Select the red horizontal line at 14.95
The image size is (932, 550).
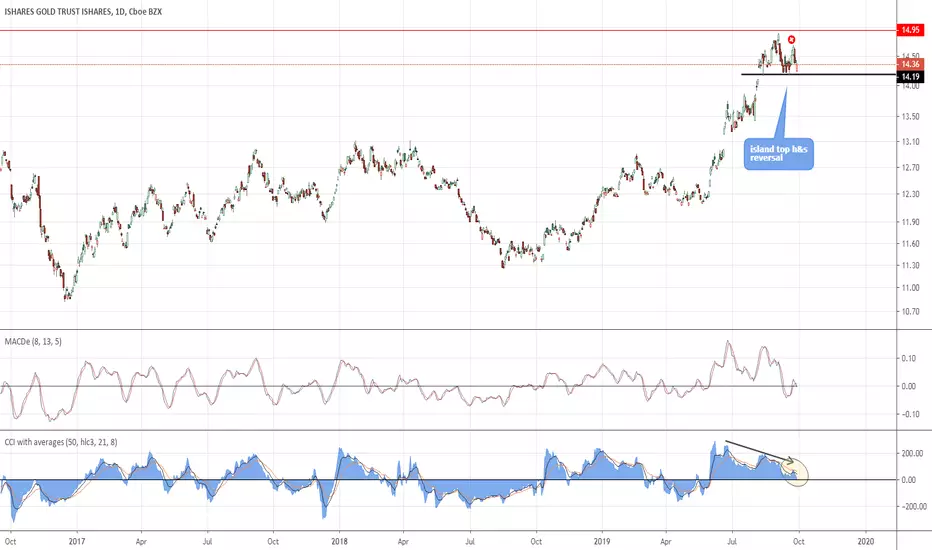[x=448, y=30]
